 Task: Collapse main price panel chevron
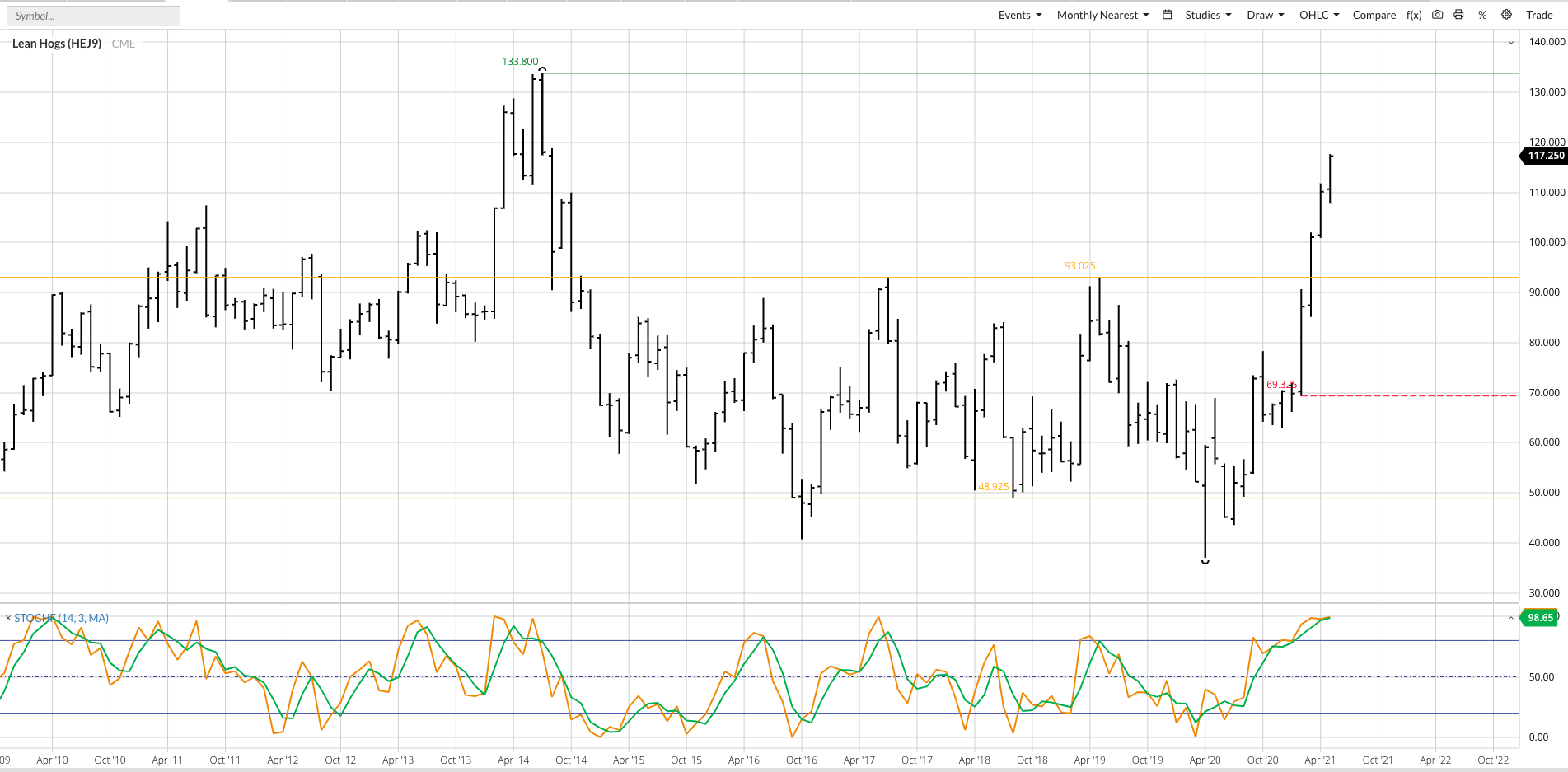(x=1510, y=43)
